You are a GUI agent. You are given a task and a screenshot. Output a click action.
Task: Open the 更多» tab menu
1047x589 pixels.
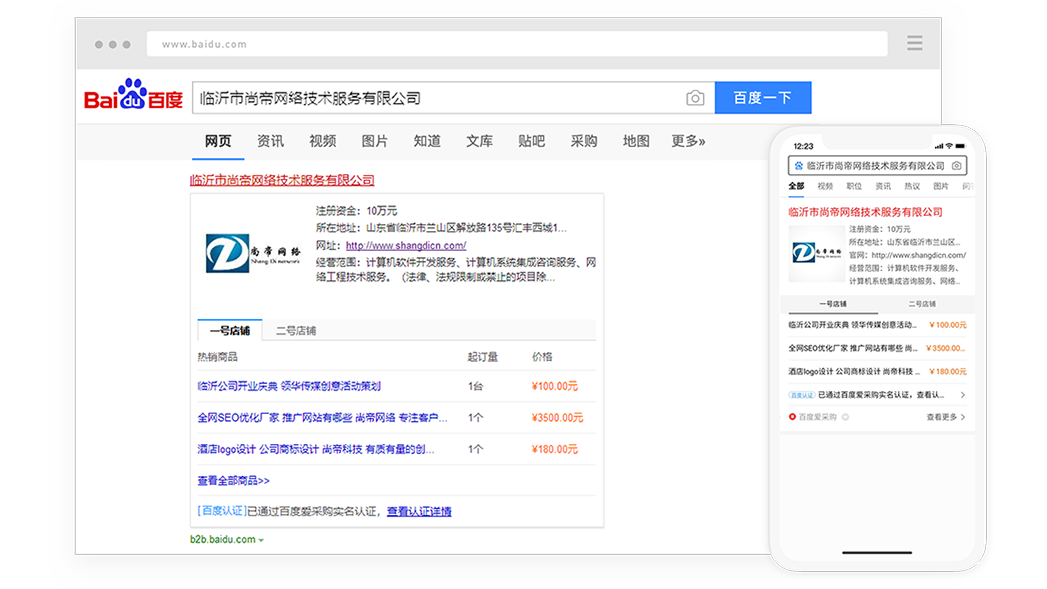pos(688,141)
